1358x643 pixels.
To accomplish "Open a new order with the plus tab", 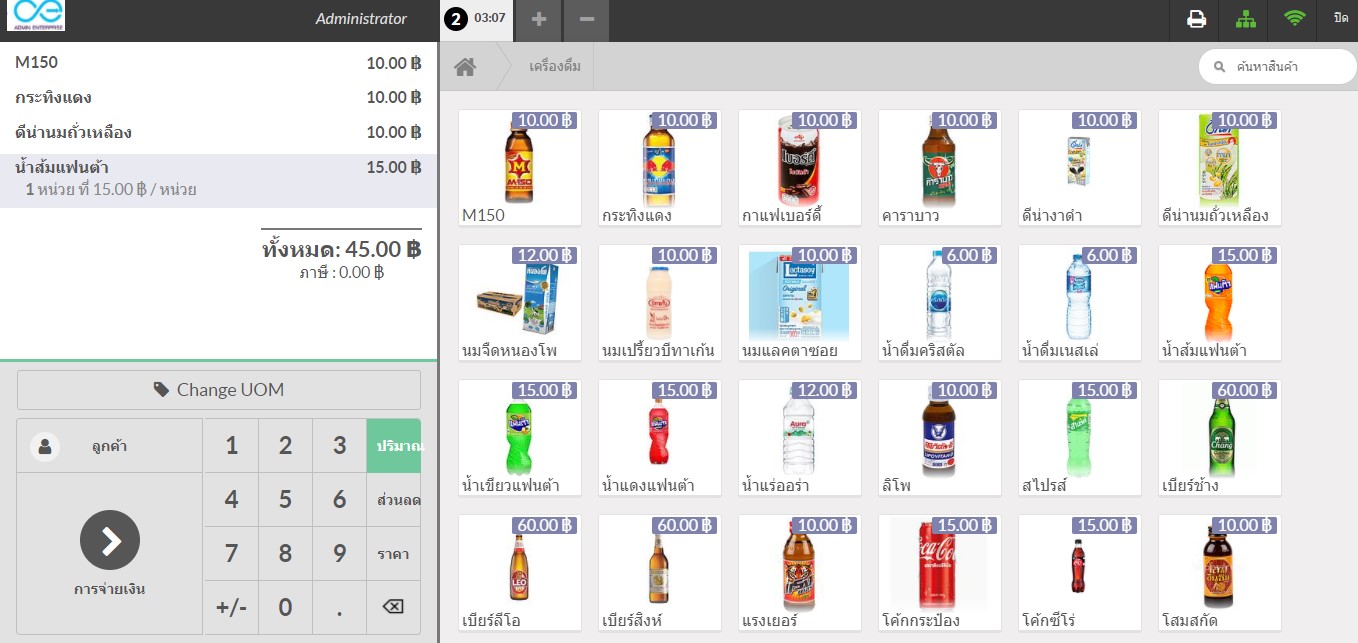I will pos(537,20).
